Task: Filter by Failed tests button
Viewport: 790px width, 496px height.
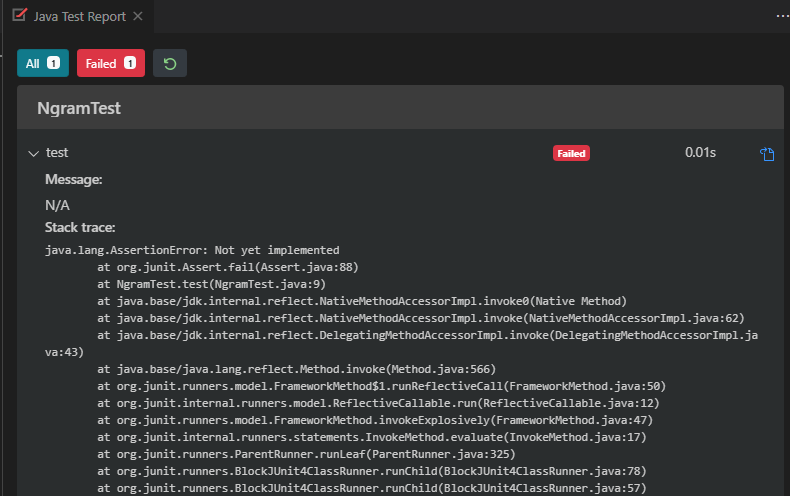Action: [110, 63]
